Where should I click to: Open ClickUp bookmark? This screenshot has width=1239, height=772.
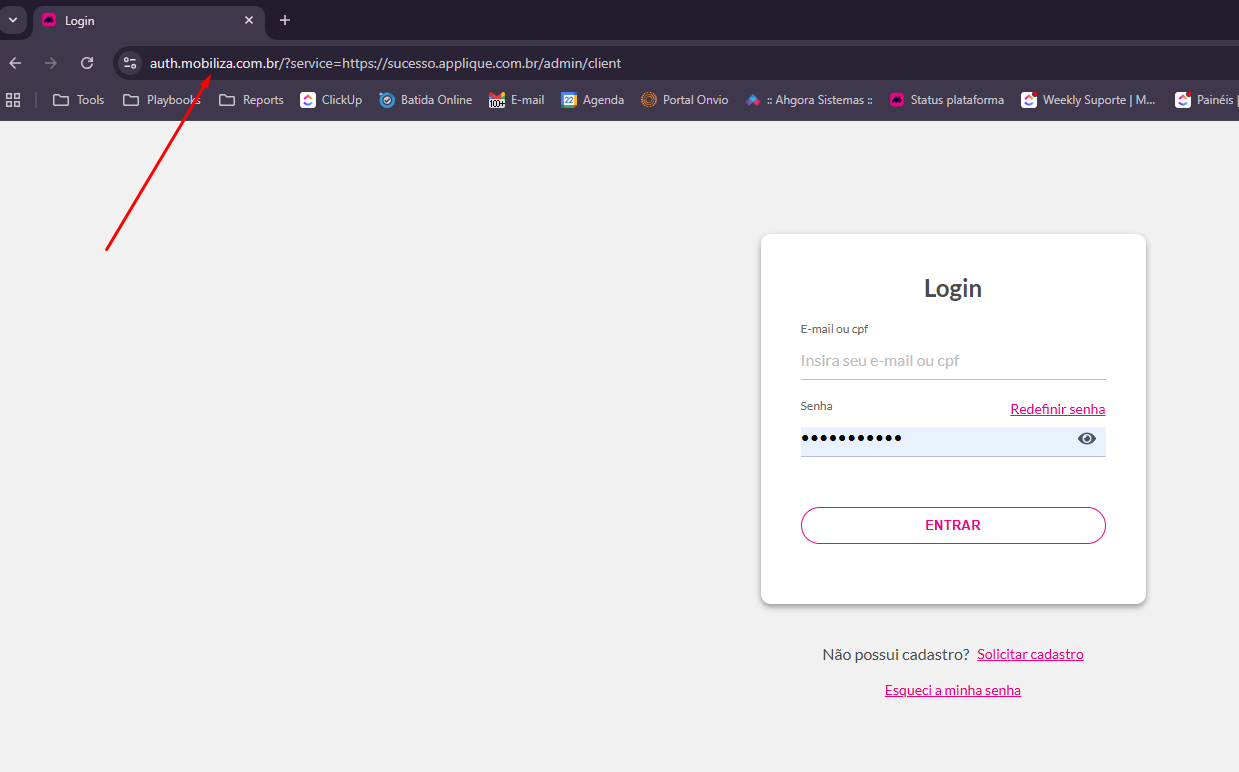pos(331,100)
